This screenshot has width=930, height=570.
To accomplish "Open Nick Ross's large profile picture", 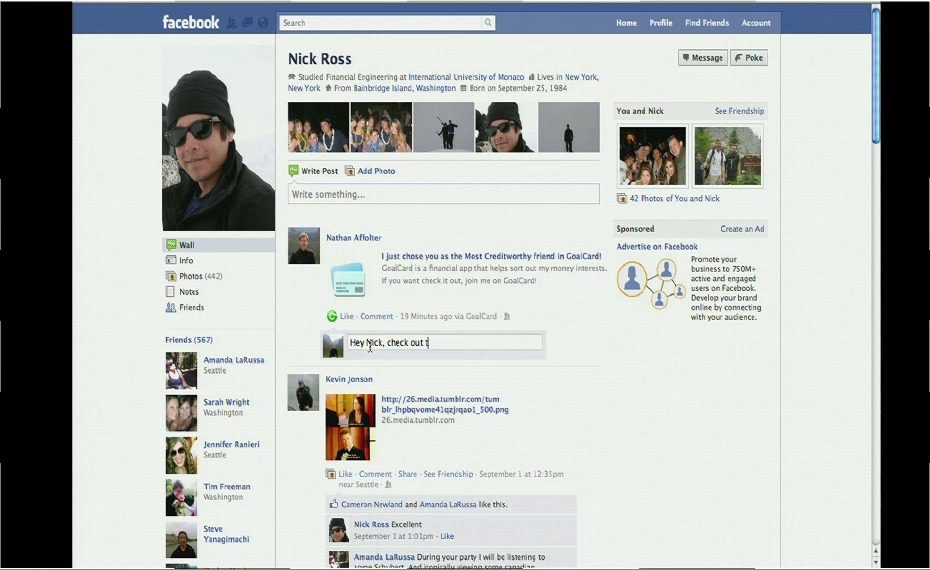I will pos(218,136).
